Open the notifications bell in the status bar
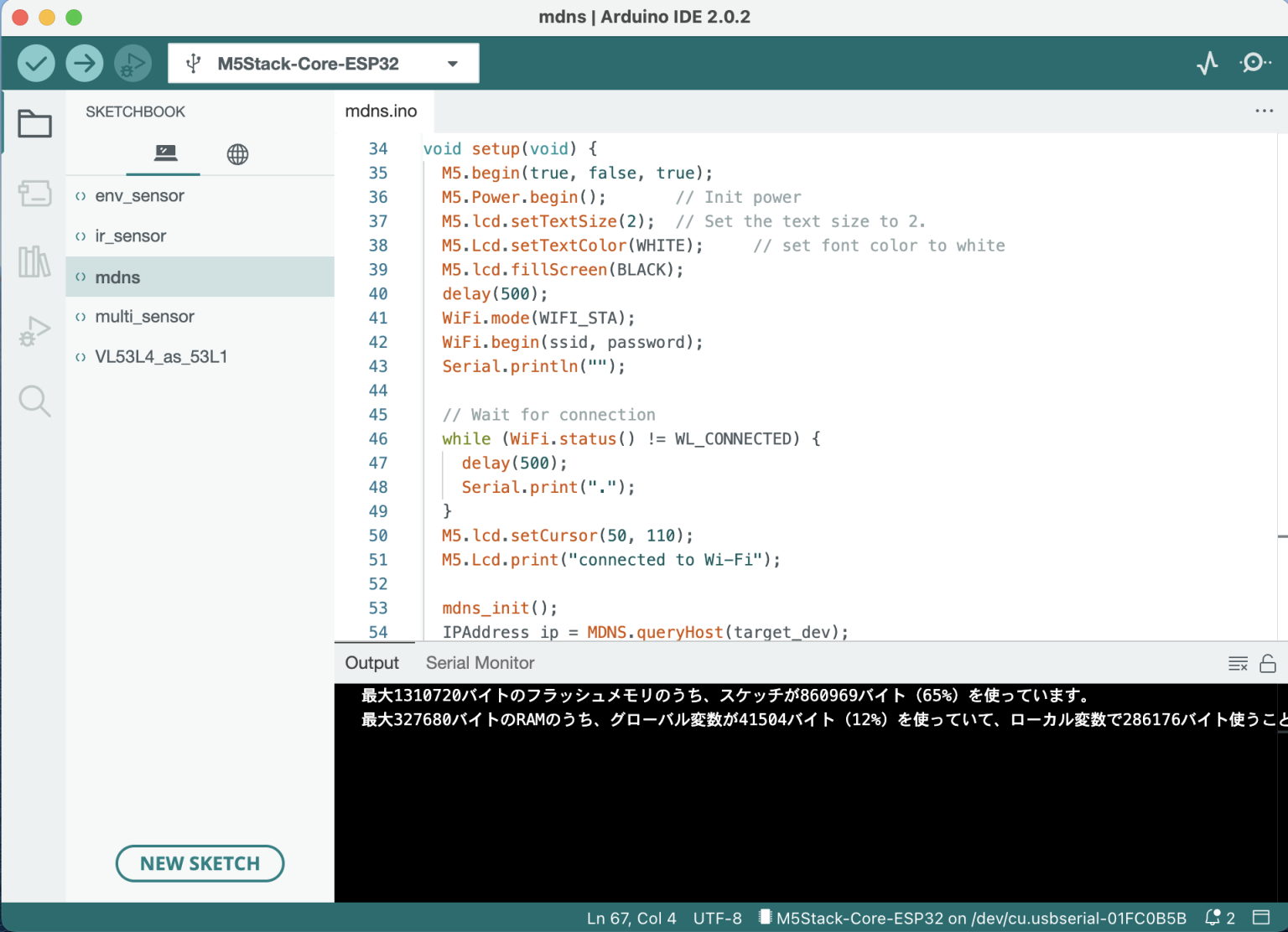This screenshot has height=932, width=1288. [x=1211, y=917]
